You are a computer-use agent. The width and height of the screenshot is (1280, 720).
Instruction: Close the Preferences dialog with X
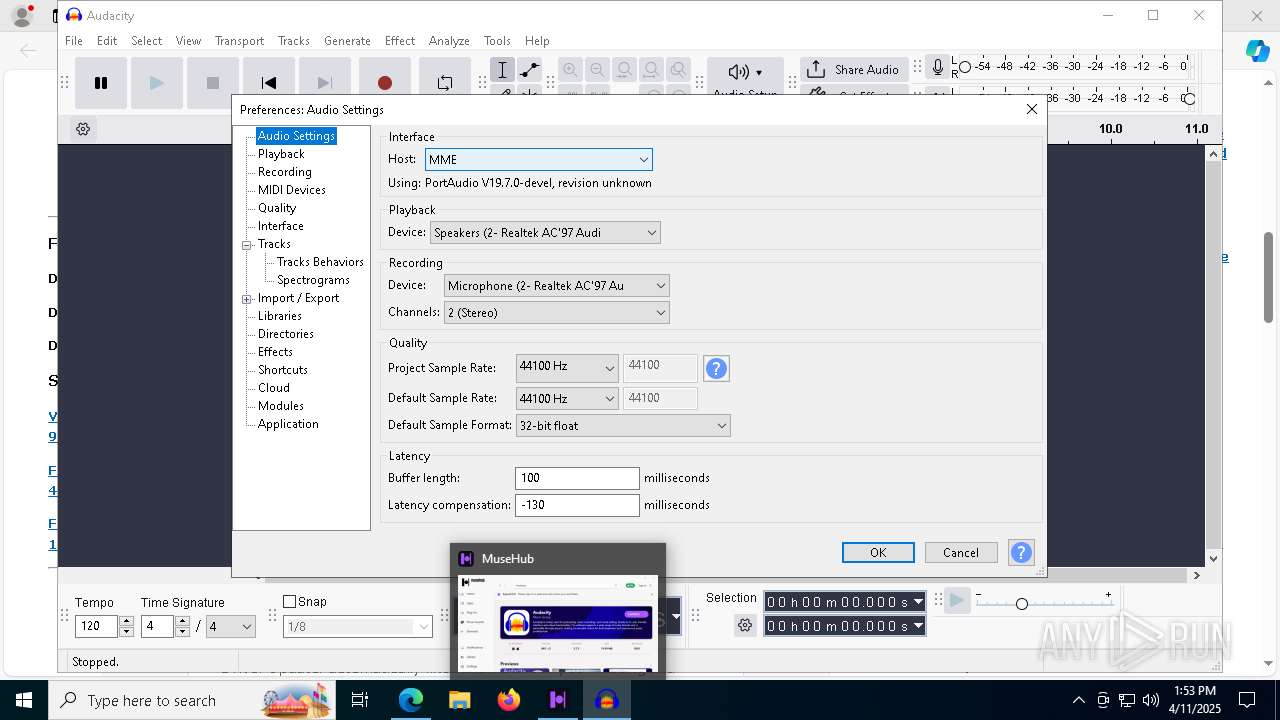click(1032, 109)
